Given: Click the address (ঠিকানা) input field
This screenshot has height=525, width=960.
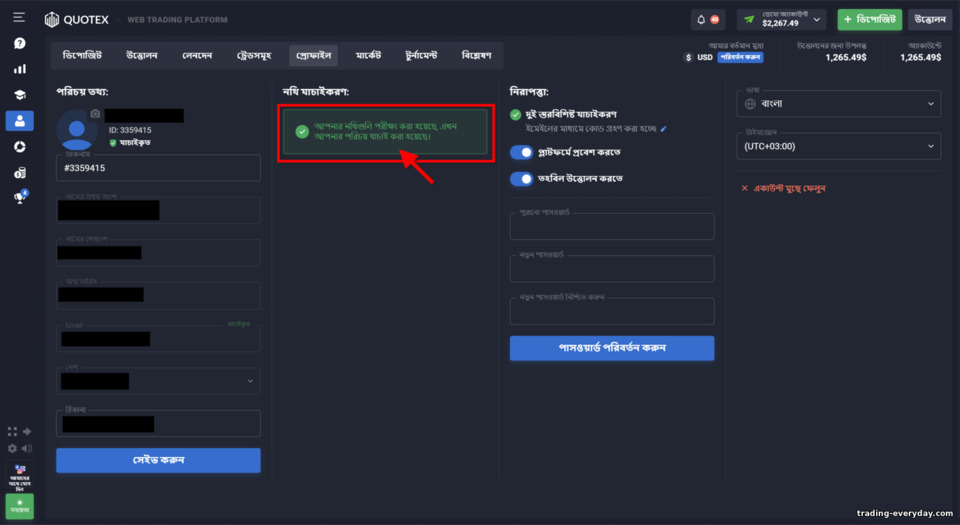Looking at the screenshot, I should [x=158, y=423].
